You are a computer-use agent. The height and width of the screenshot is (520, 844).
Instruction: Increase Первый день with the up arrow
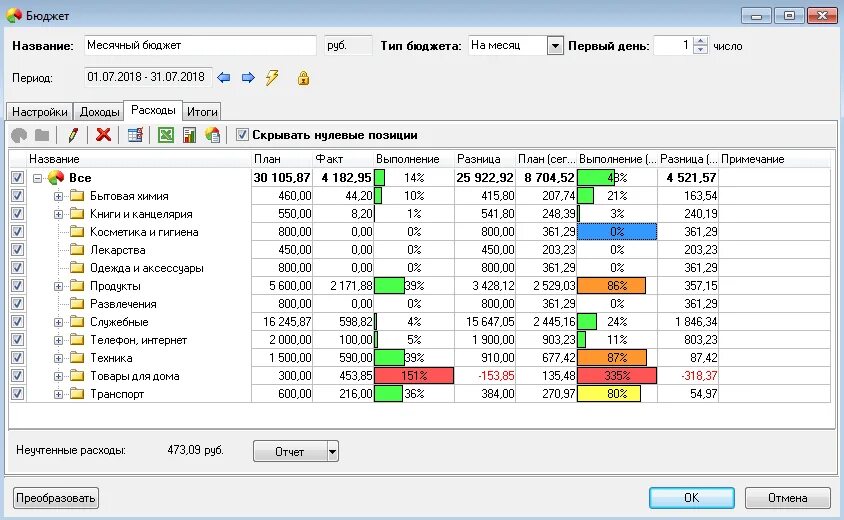pos(700,41)
